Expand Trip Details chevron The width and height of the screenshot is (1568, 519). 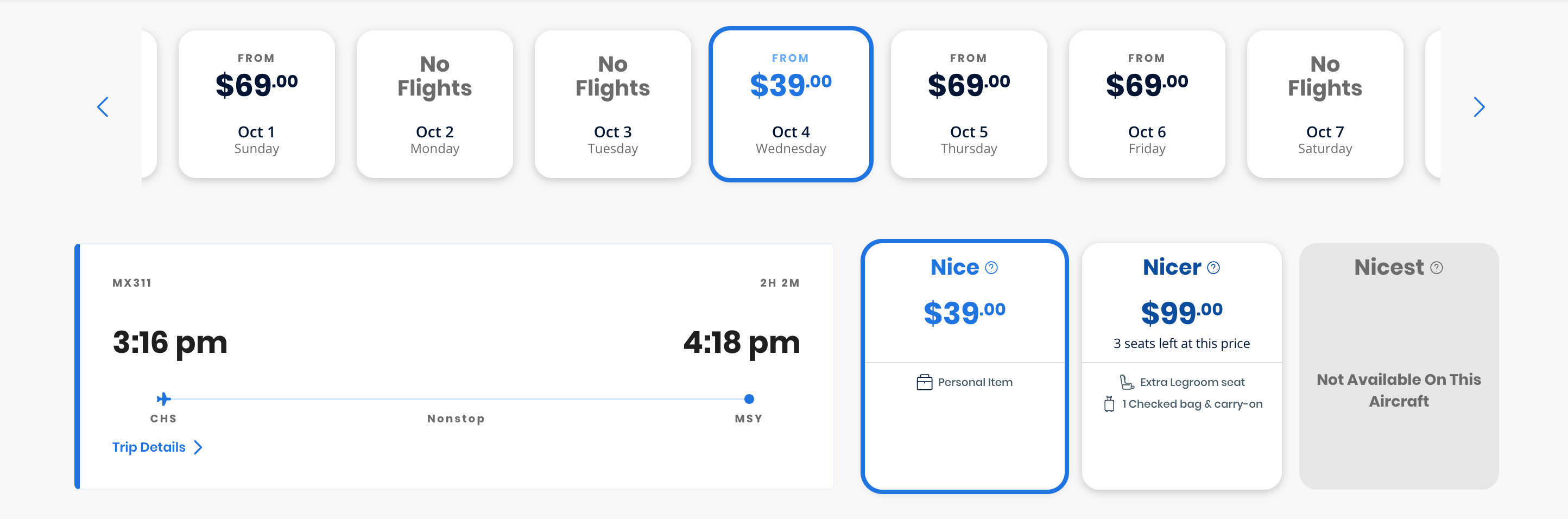pos(198,448)
